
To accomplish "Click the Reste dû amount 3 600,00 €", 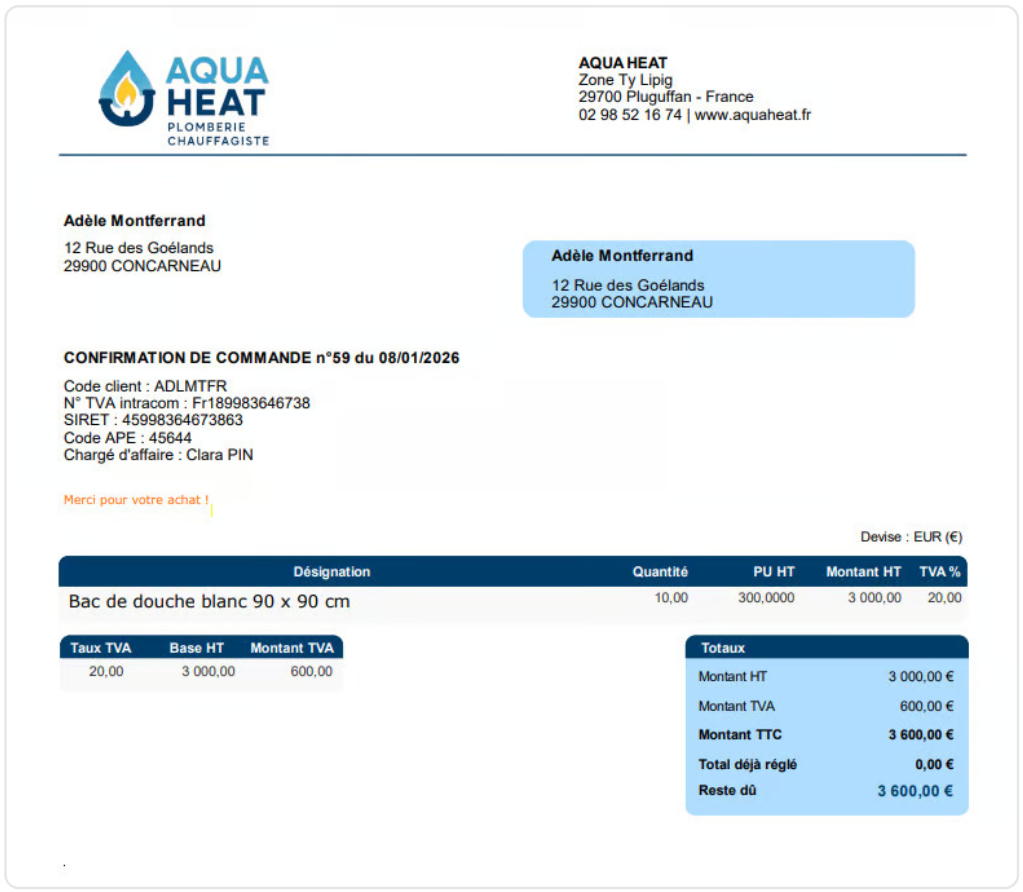I will tap(914, 791).
